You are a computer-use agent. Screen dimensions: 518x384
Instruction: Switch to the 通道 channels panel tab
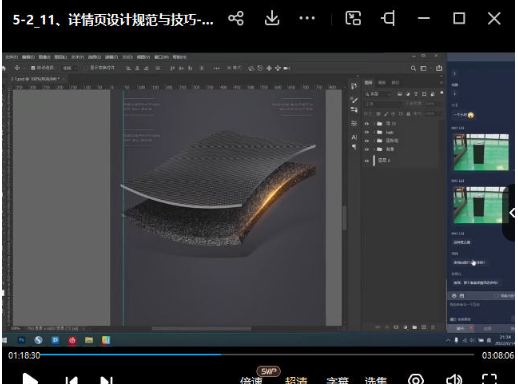point(382,82)
